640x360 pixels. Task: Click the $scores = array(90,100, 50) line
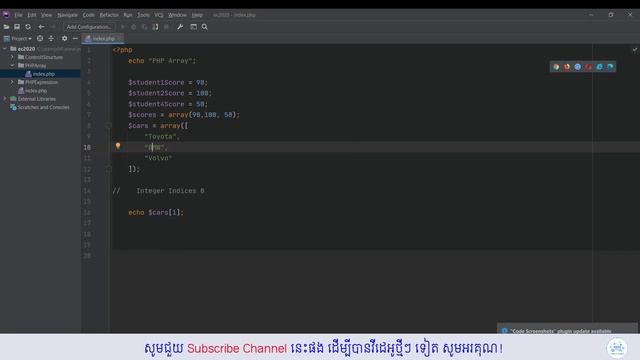184,115
